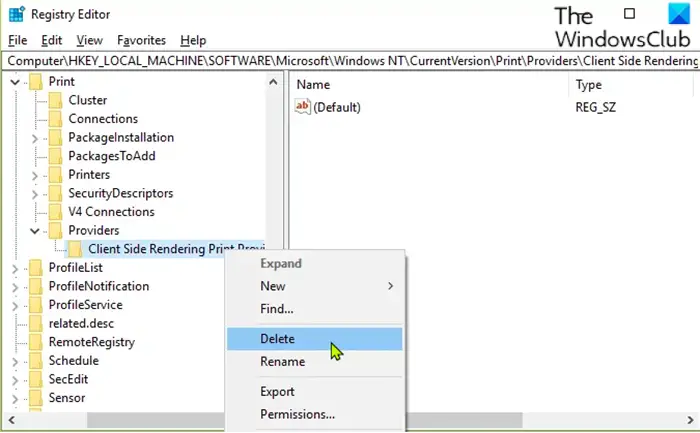Image resolution: width=700 pixels, height=433 pixels.
Task: Select the ProfileService folder icon
Action: (36, 305)
